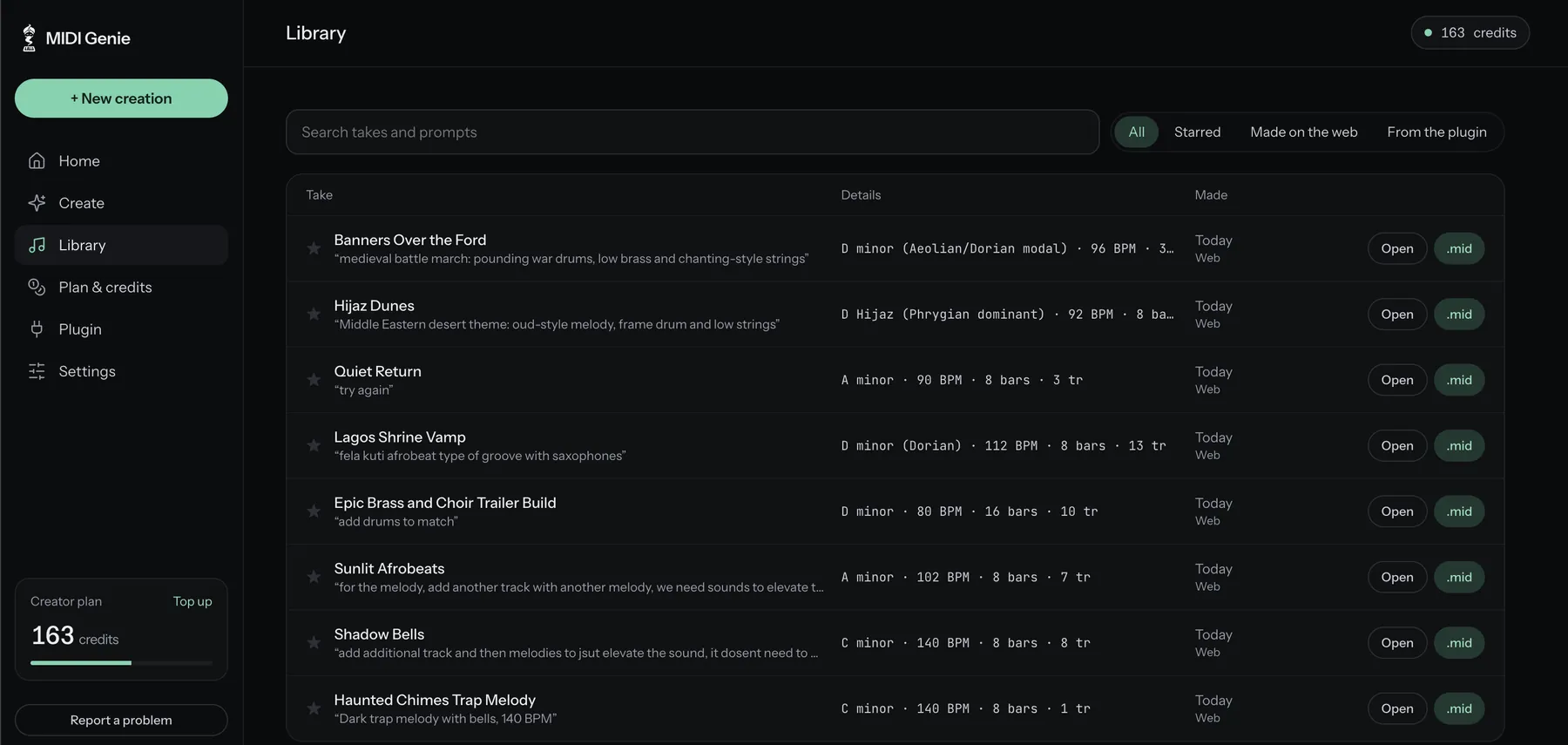Click the Settings sliders icon
The image size is (1568, 745).
point(37,371)
